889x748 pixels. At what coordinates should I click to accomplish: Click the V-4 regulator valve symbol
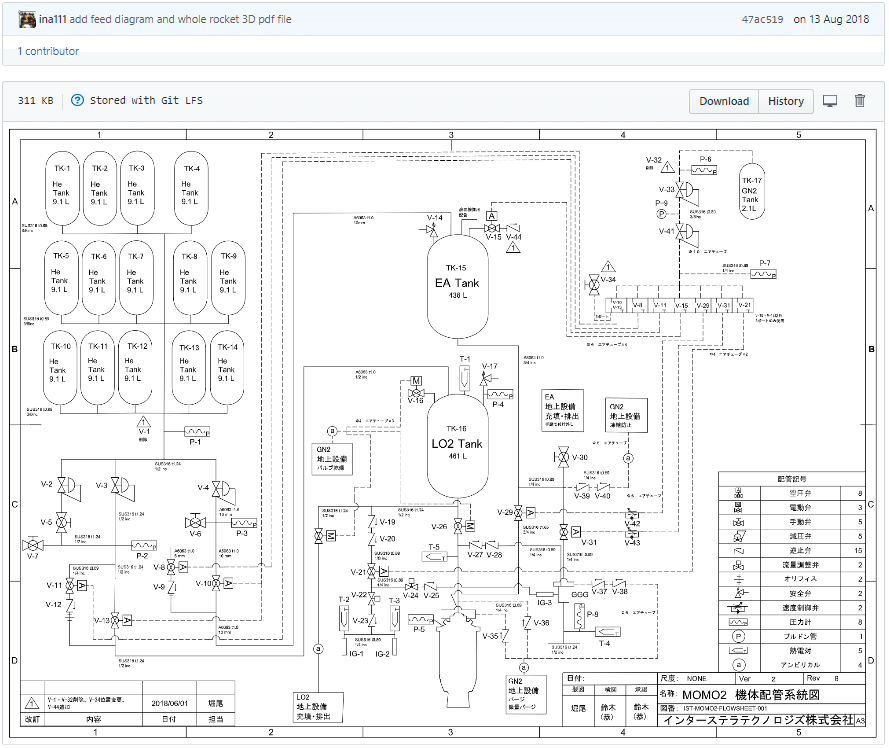223,491
